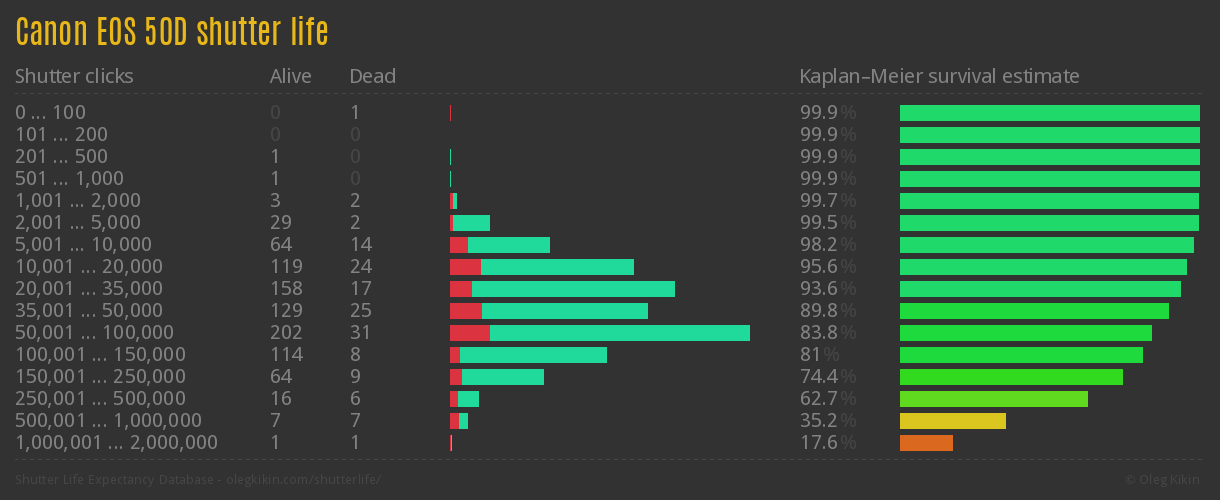The width and height of the screenshot is (1220, 500).
Task: Click the green 62.7% survival bar
Action: [993, 399]
